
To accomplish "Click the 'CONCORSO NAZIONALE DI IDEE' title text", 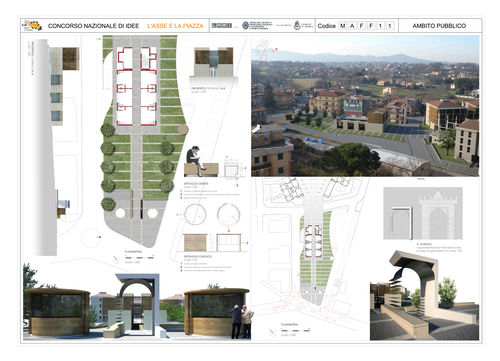I will 93,26.
